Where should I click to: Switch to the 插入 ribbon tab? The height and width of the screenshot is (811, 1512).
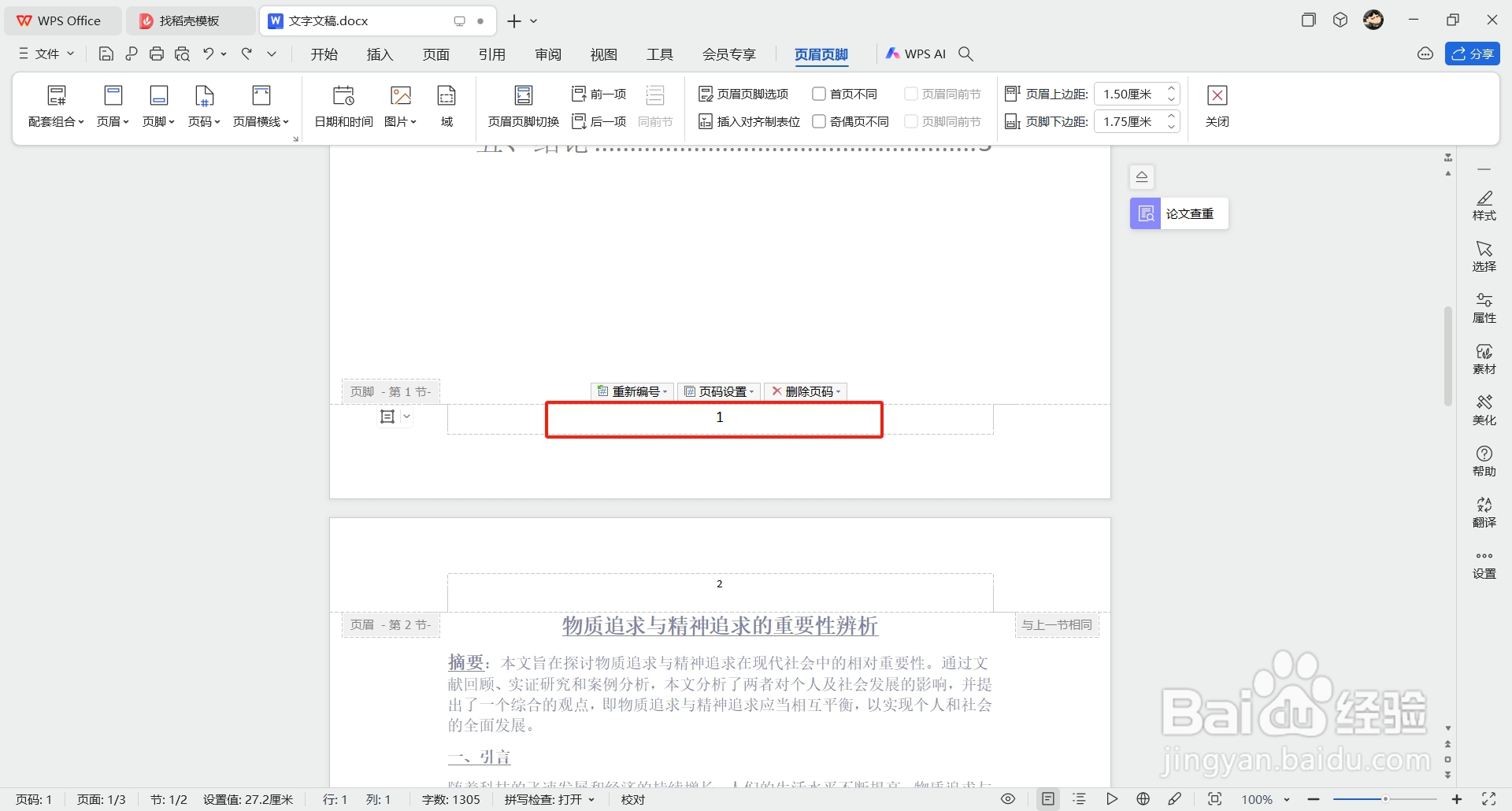coord(380,54)
